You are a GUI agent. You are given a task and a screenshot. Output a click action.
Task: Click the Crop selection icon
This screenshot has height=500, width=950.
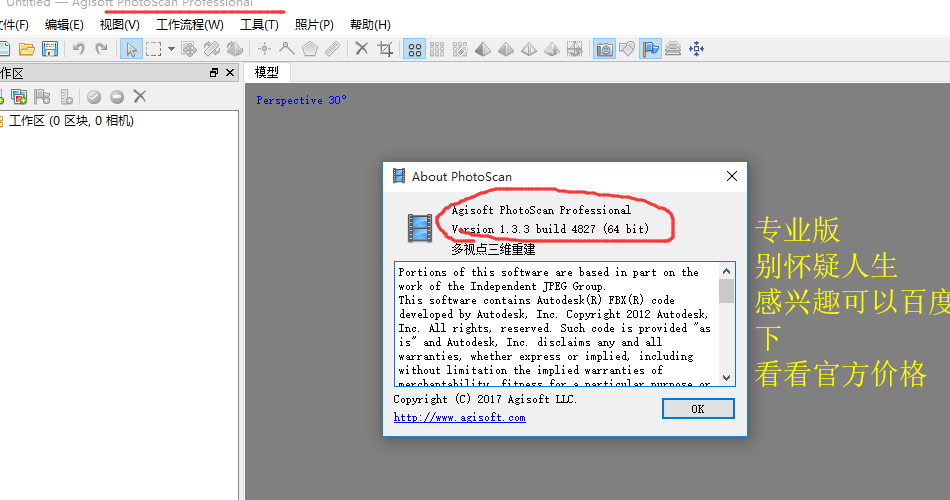click(385, 49)
